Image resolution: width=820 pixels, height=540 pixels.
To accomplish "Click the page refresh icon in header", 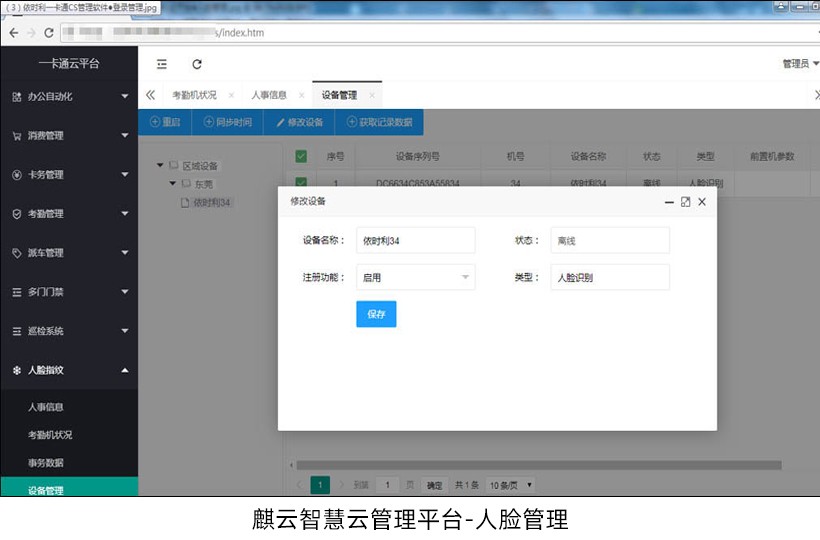I will [x=197, y=64].
